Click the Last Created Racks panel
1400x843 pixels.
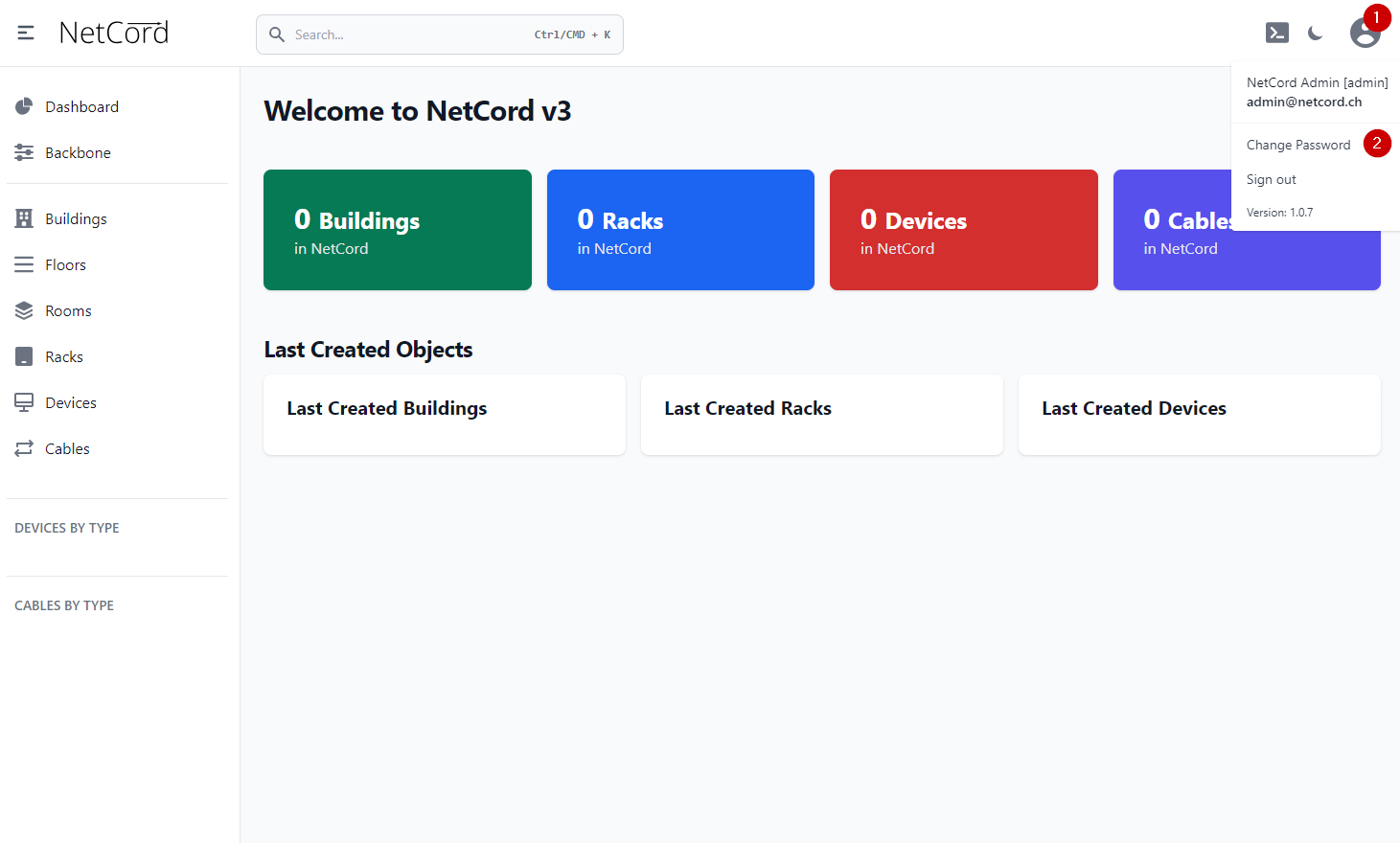(821, 414)
